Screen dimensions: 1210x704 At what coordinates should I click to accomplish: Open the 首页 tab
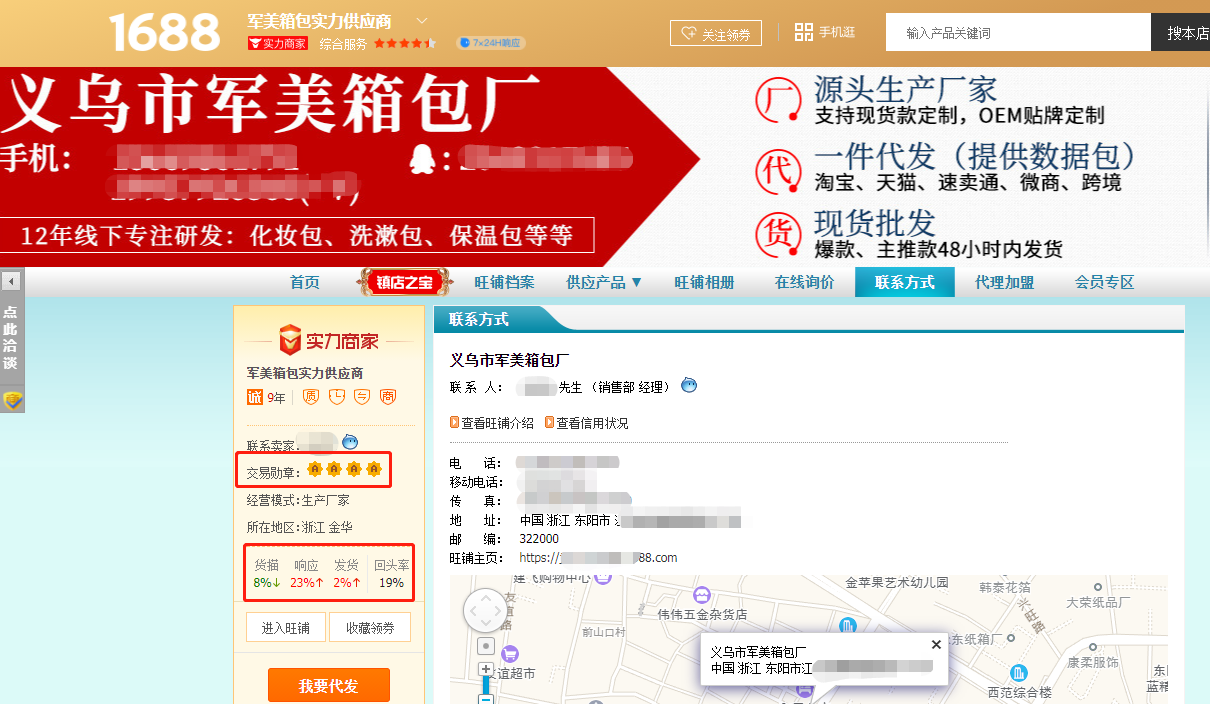coord(305,283)
